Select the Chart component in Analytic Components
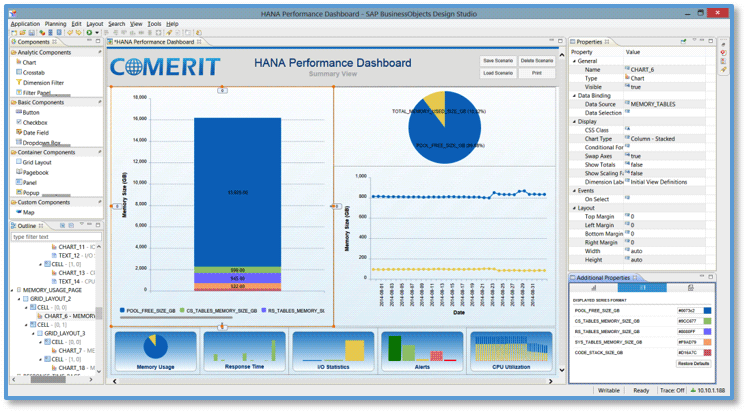Viewport: 746px width, 412px height. click(x=29, y=62)
